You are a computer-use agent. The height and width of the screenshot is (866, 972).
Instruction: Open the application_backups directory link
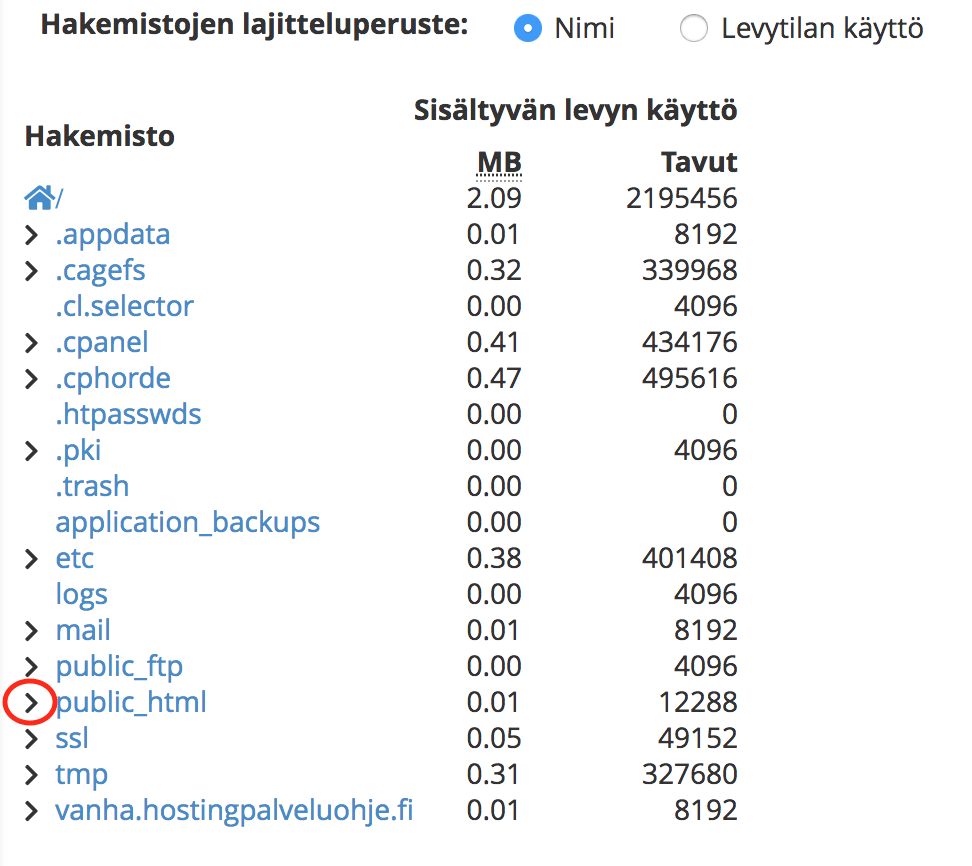pyautogui.click(x=187, y=522)
